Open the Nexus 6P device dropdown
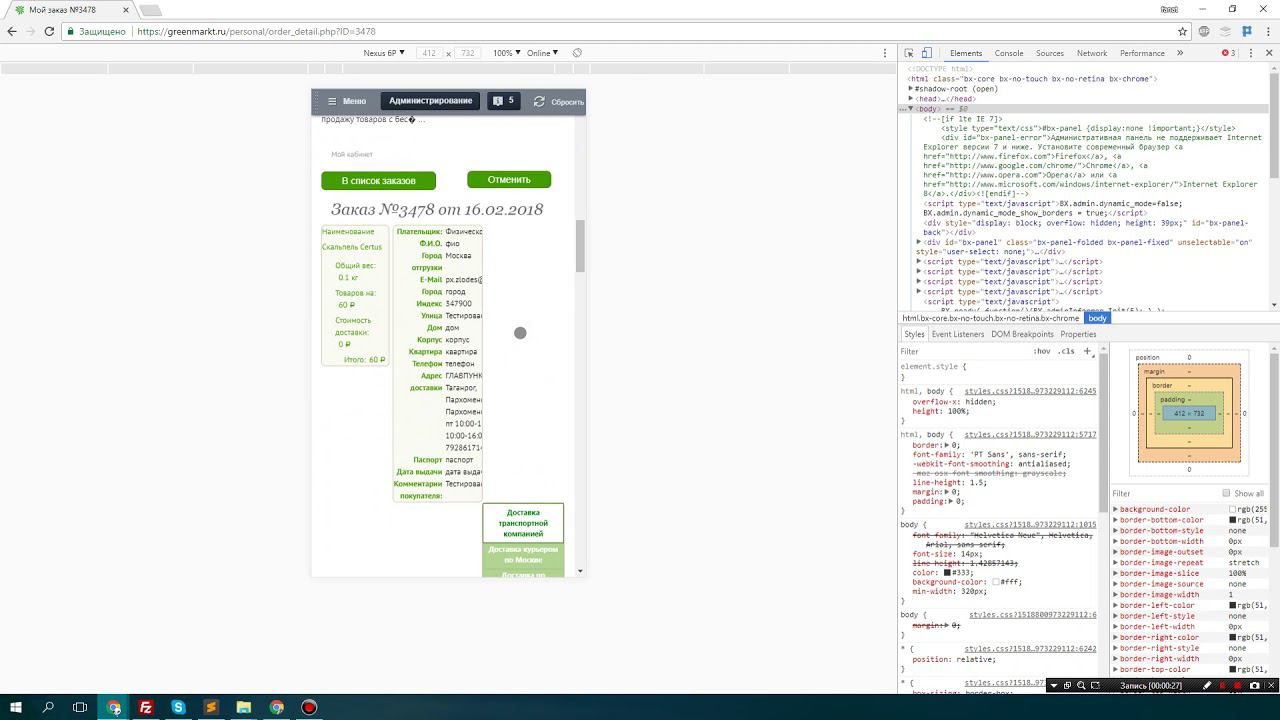This screenshot has width=1280, height=720. point(384,53)
